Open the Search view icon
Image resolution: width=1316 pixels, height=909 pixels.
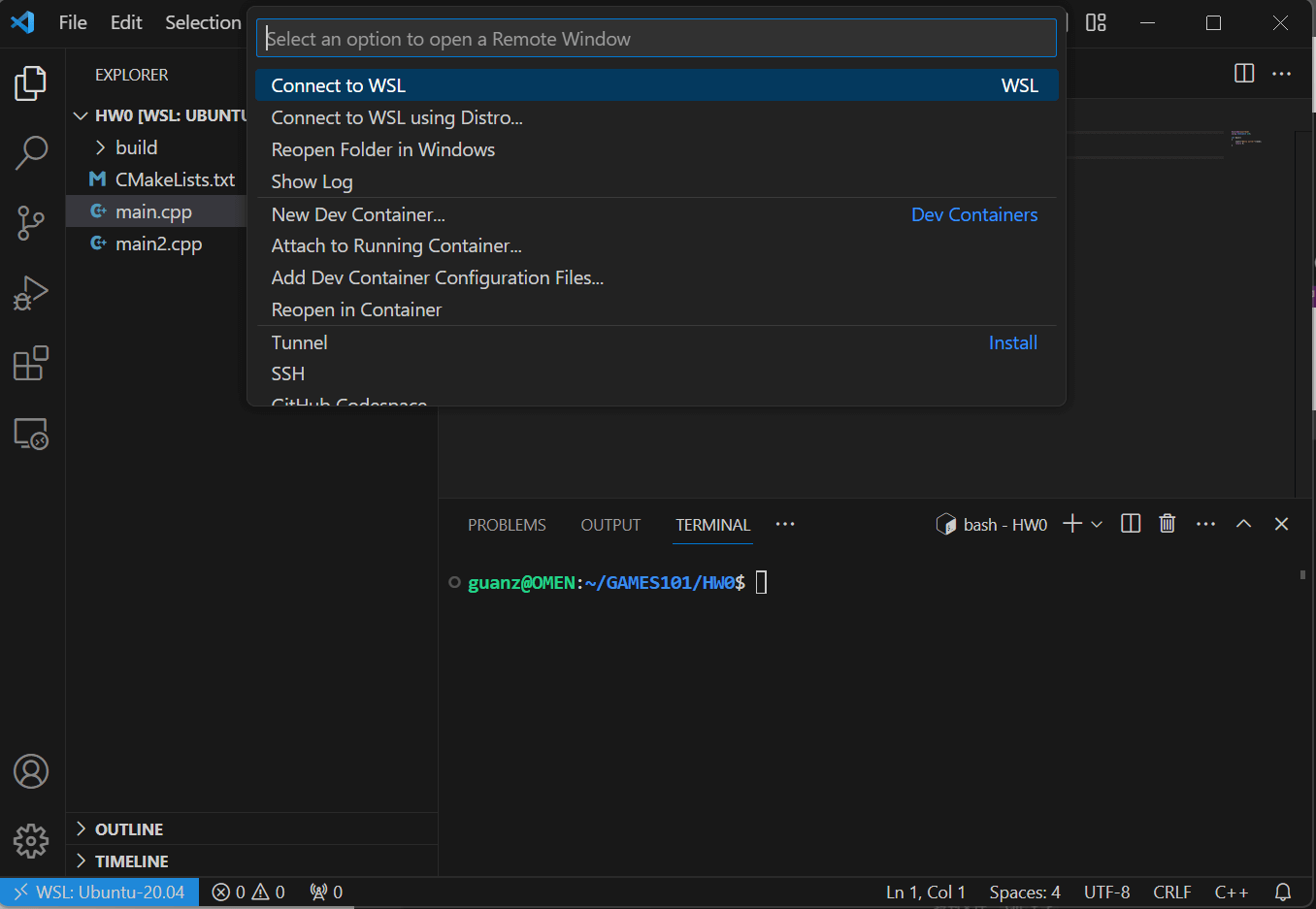[31, 153]
